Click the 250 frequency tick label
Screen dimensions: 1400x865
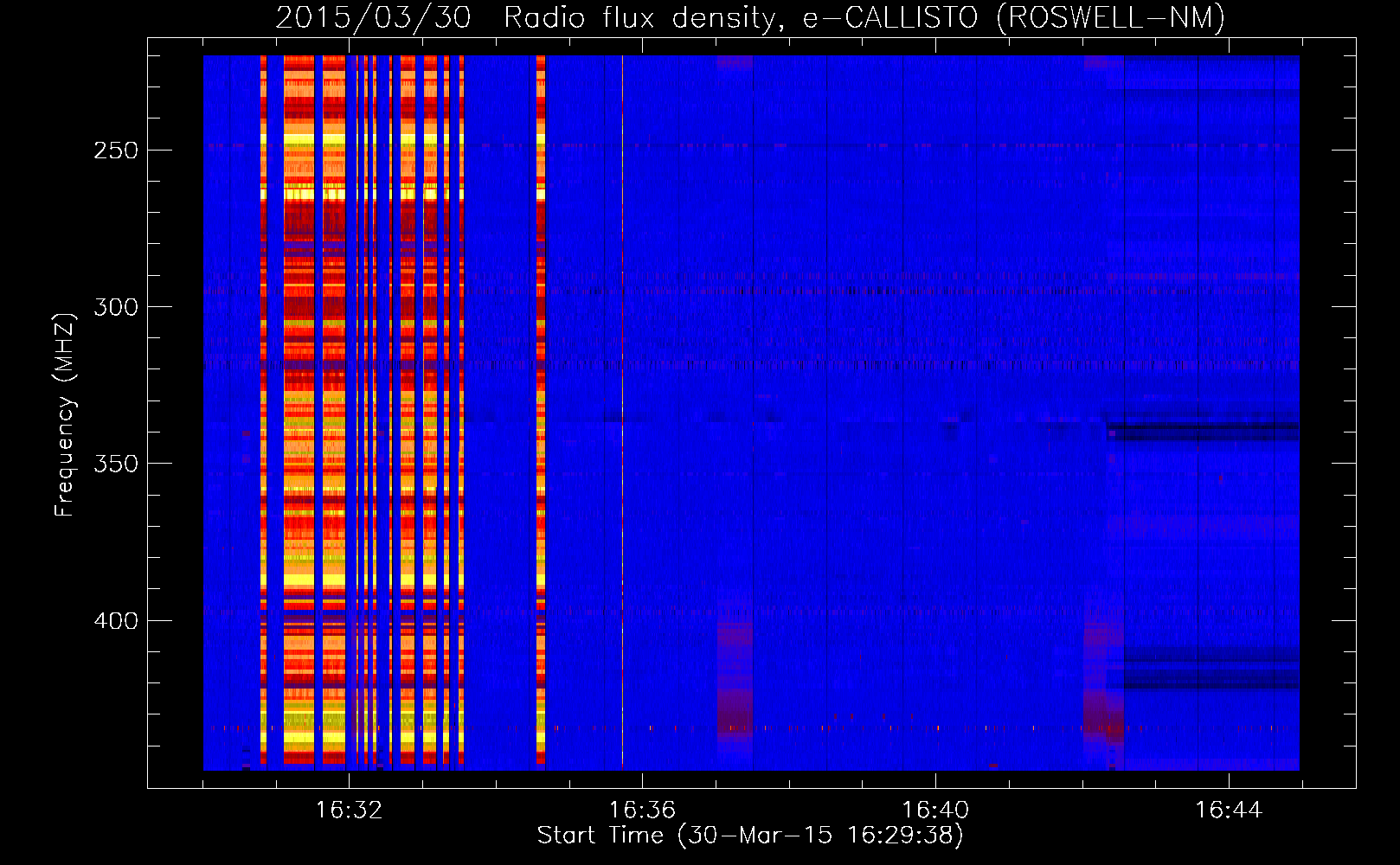tap(116, 151)
